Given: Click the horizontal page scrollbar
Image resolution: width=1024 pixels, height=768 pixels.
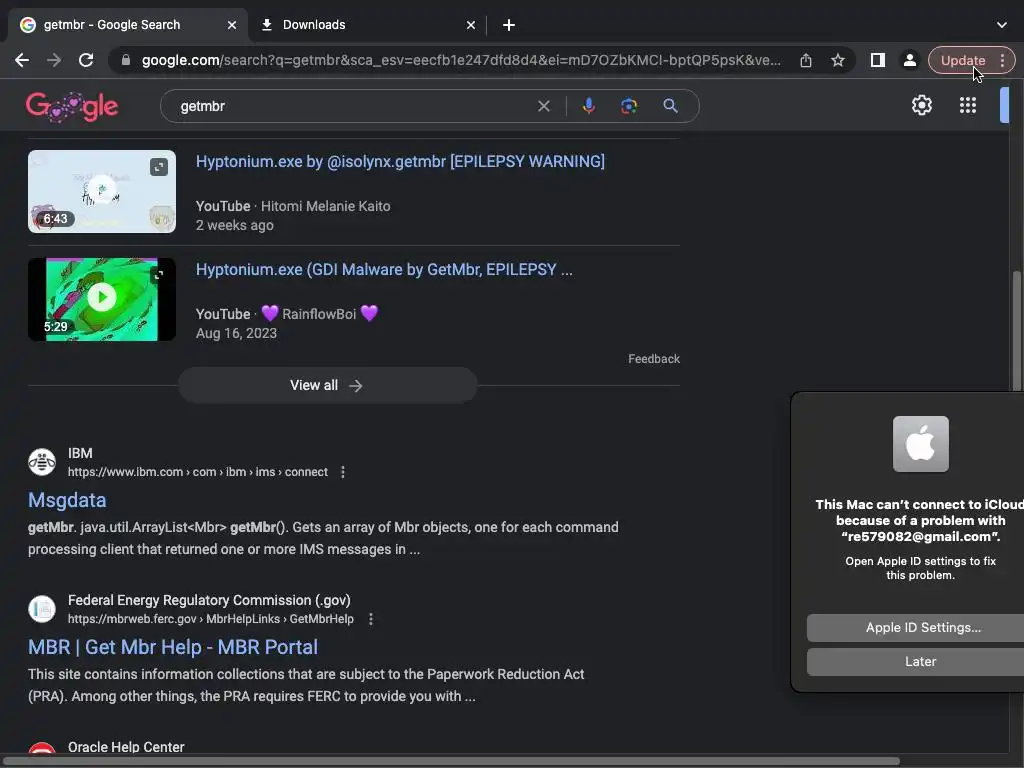Looking at the screenshot, I should 451,761.
